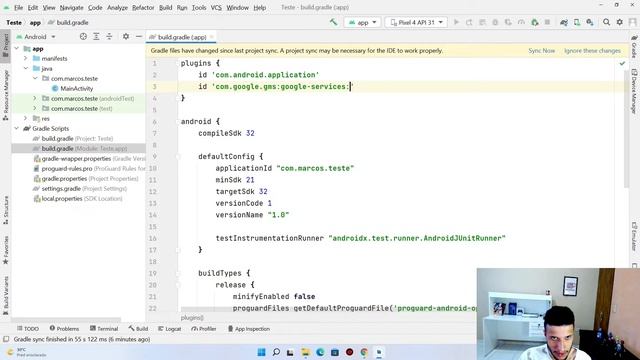640x360 pixels.
Task: Select settings.gradle in project tree
Action: pos(80,189)
